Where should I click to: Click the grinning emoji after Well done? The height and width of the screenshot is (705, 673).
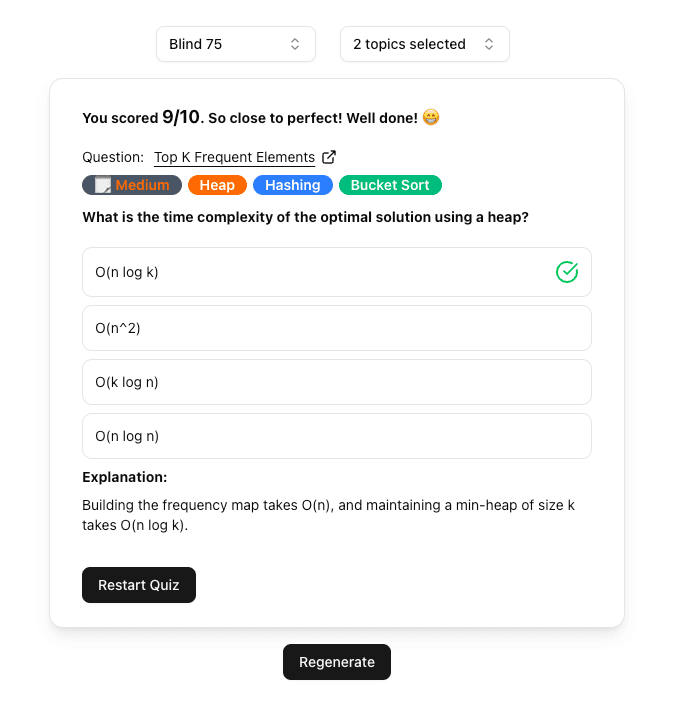431,118
